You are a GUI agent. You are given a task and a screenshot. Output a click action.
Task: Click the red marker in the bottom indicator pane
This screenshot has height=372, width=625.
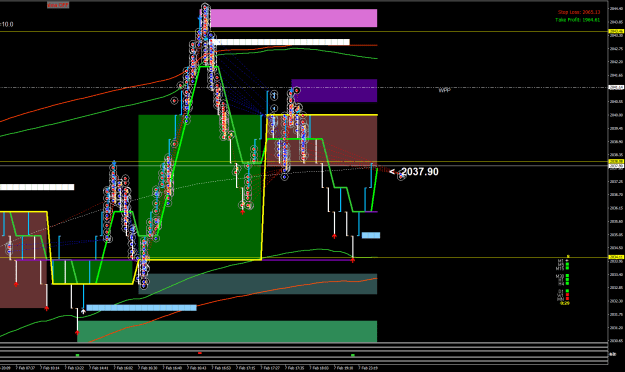pyautogui.click(x=200, y=353)
